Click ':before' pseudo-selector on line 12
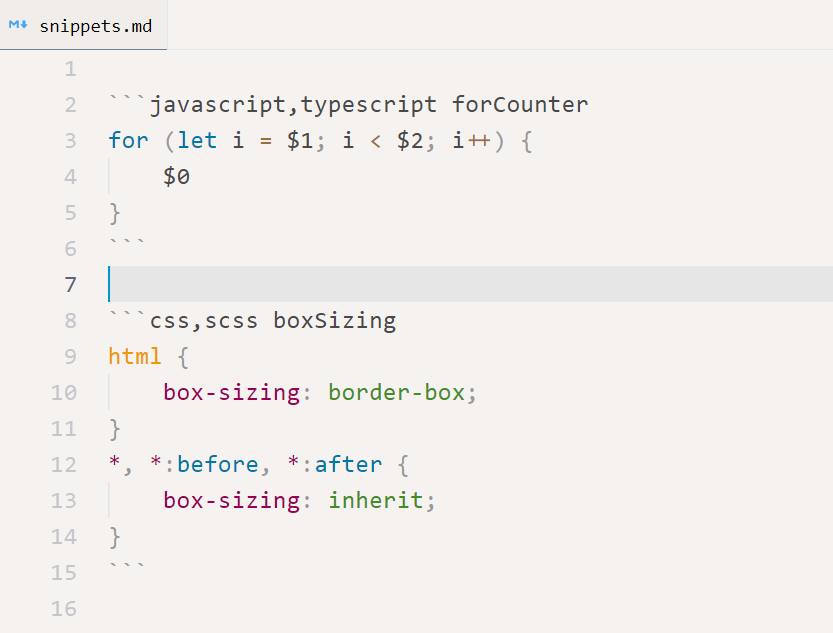This screenshot has height=633, width=833. point(211,465)
